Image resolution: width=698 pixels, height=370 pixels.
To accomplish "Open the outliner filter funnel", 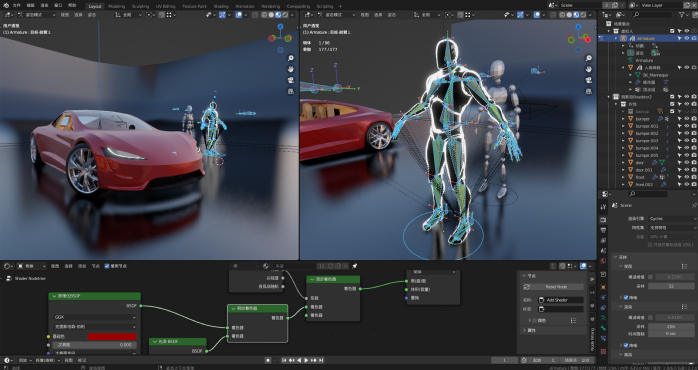I will coord(682,15).
